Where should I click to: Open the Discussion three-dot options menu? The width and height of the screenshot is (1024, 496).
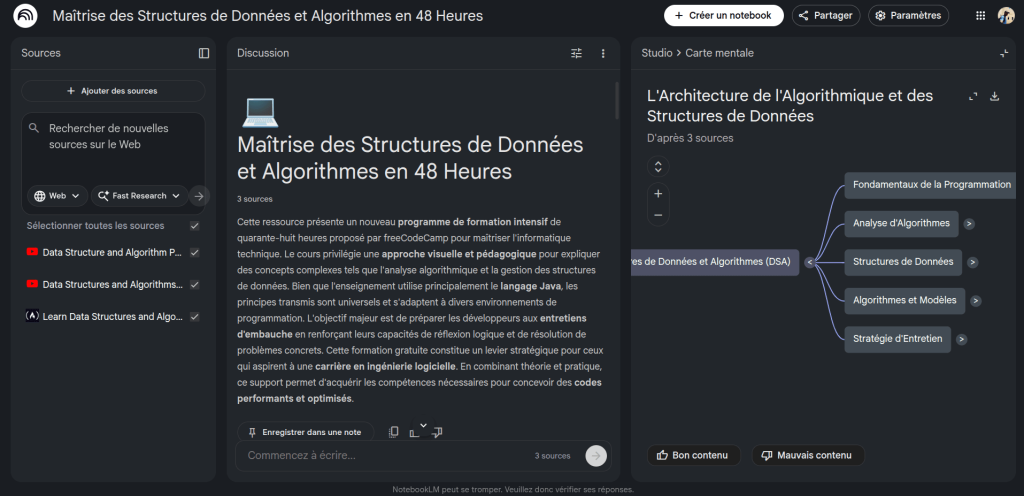point(603,53)
